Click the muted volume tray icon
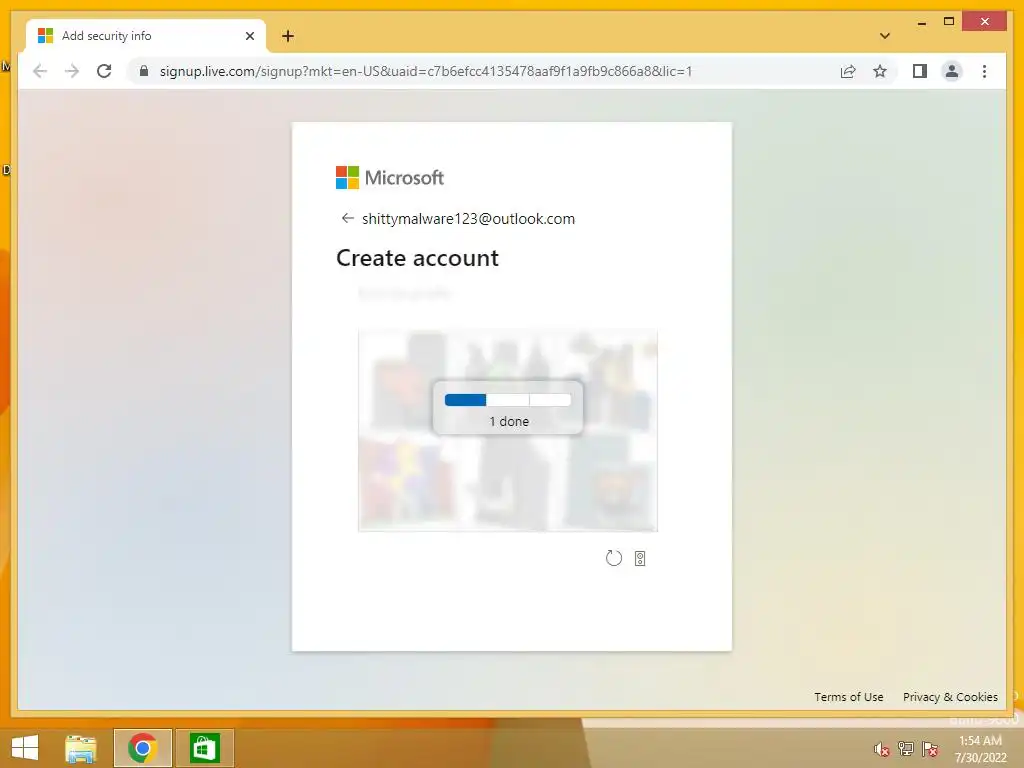 [x=881, y=749]
